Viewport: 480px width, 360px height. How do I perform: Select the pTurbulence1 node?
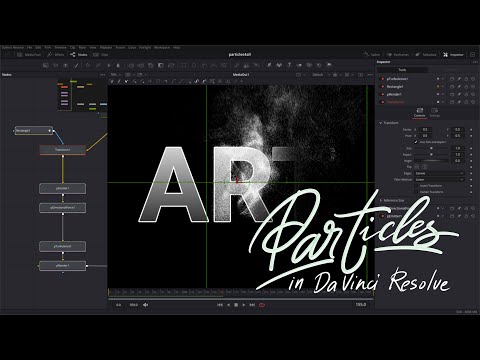pyautogui.click(x=63, y=246)
